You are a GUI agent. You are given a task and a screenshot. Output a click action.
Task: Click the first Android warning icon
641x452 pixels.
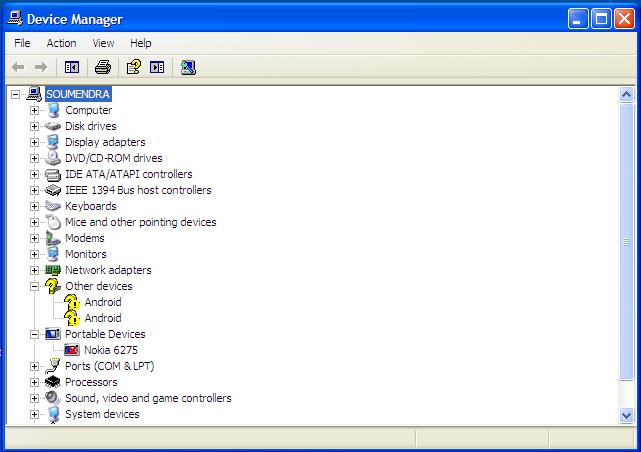pos(72,302)
